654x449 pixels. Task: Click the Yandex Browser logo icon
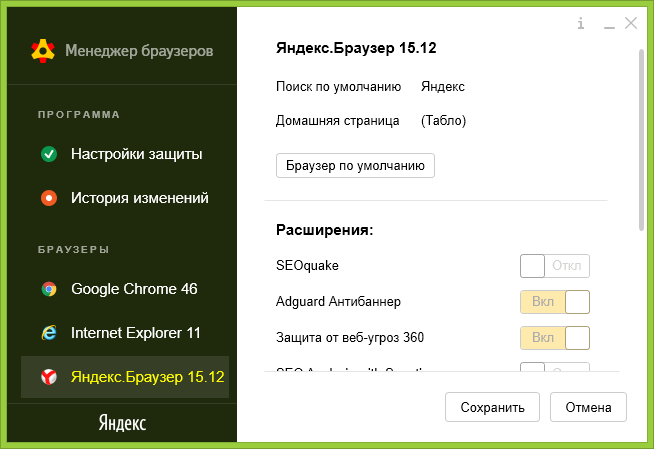coord(49,377)
